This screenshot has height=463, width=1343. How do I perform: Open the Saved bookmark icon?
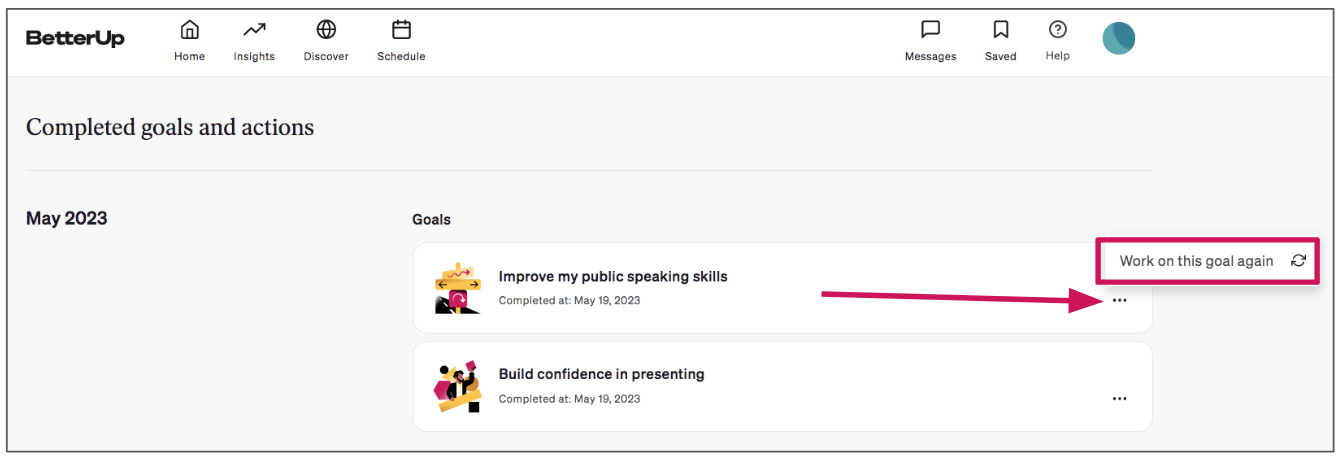pyautogui.click(x=1000, y=29)
